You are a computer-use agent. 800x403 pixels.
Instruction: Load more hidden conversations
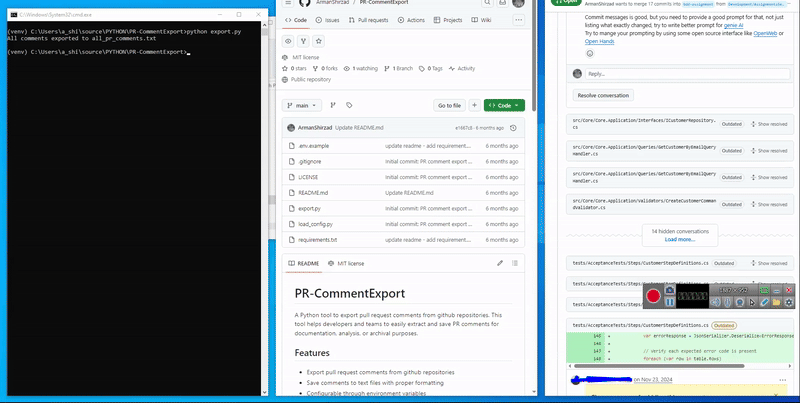680,239
